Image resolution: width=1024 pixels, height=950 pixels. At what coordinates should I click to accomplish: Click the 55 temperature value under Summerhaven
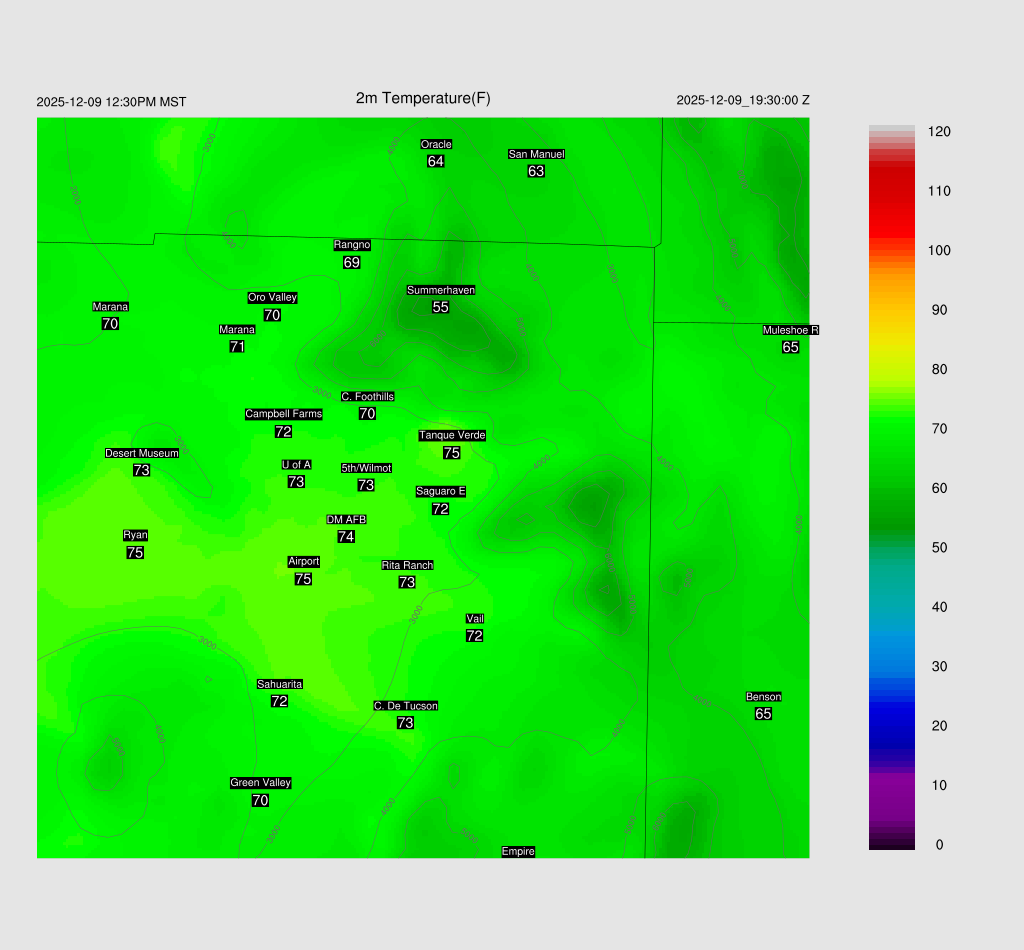[440, 307]
